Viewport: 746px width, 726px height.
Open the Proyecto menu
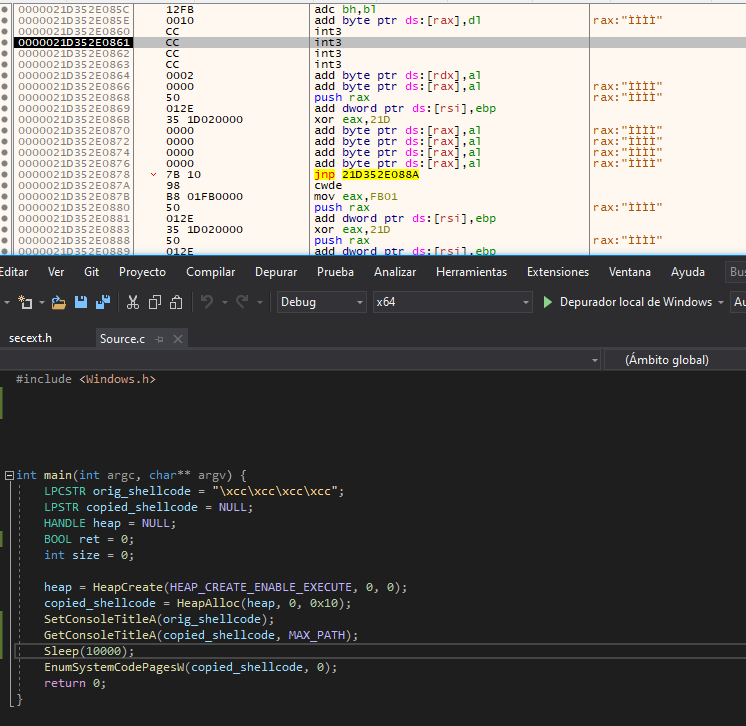(142, 272)
